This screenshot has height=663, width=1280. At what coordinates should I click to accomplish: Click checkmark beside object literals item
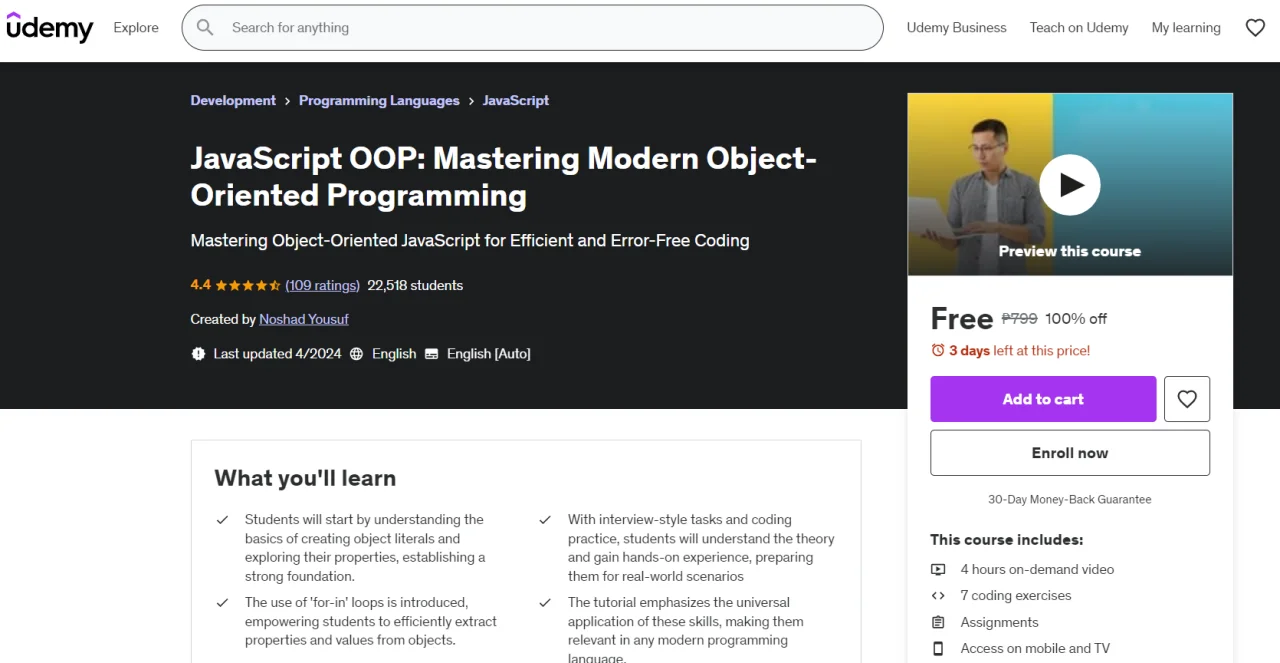coord(222,520)
